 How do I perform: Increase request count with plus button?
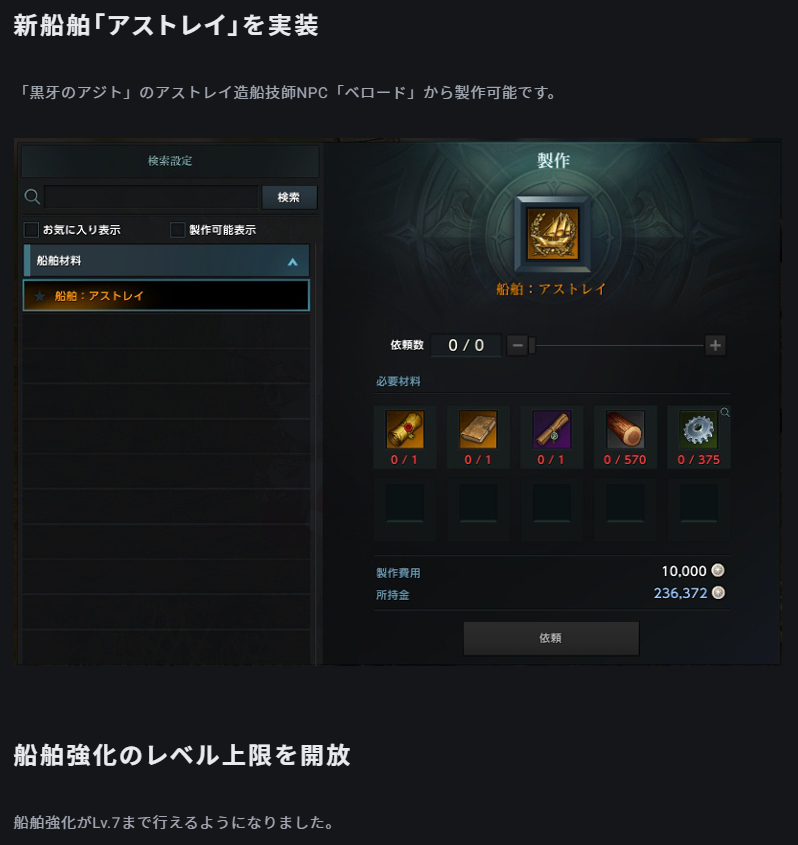[716, 345]
